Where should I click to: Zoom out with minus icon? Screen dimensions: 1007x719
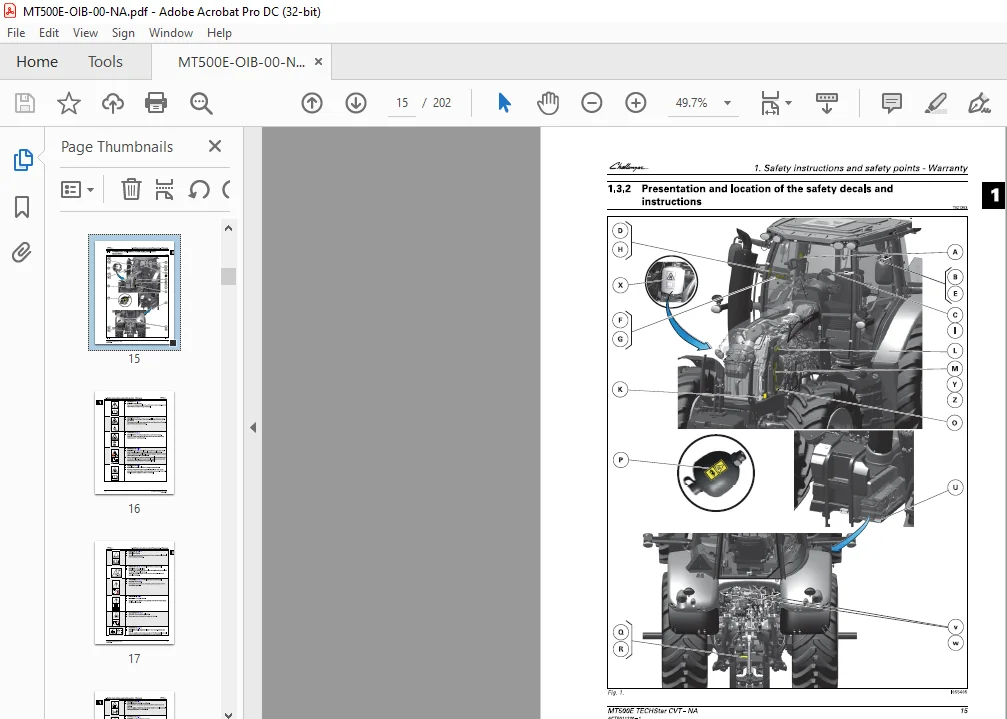click(x=591, y=103)
